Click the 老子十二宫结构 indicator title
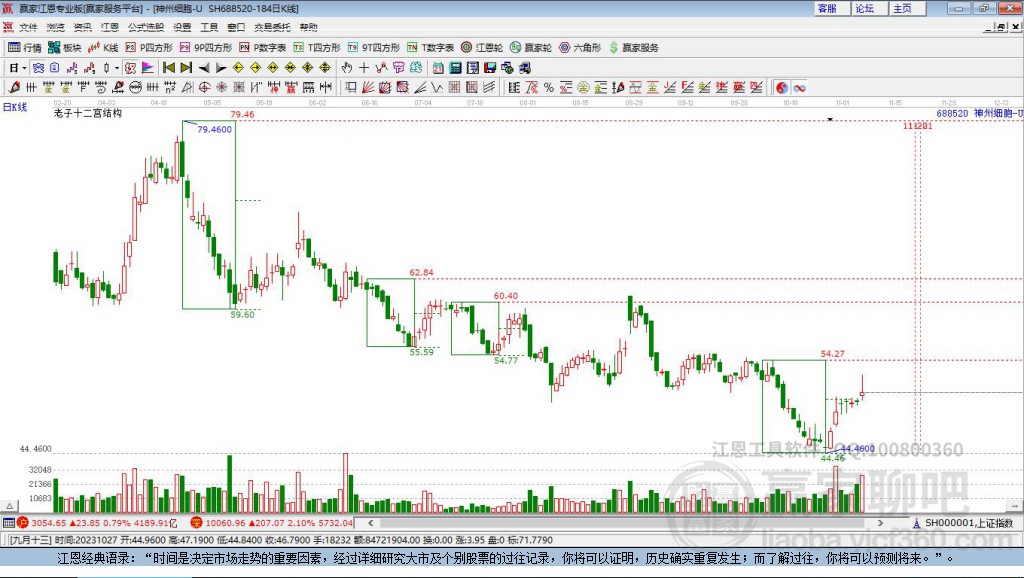The width and height of the screenshot is (1024, 578). [88, 113]
